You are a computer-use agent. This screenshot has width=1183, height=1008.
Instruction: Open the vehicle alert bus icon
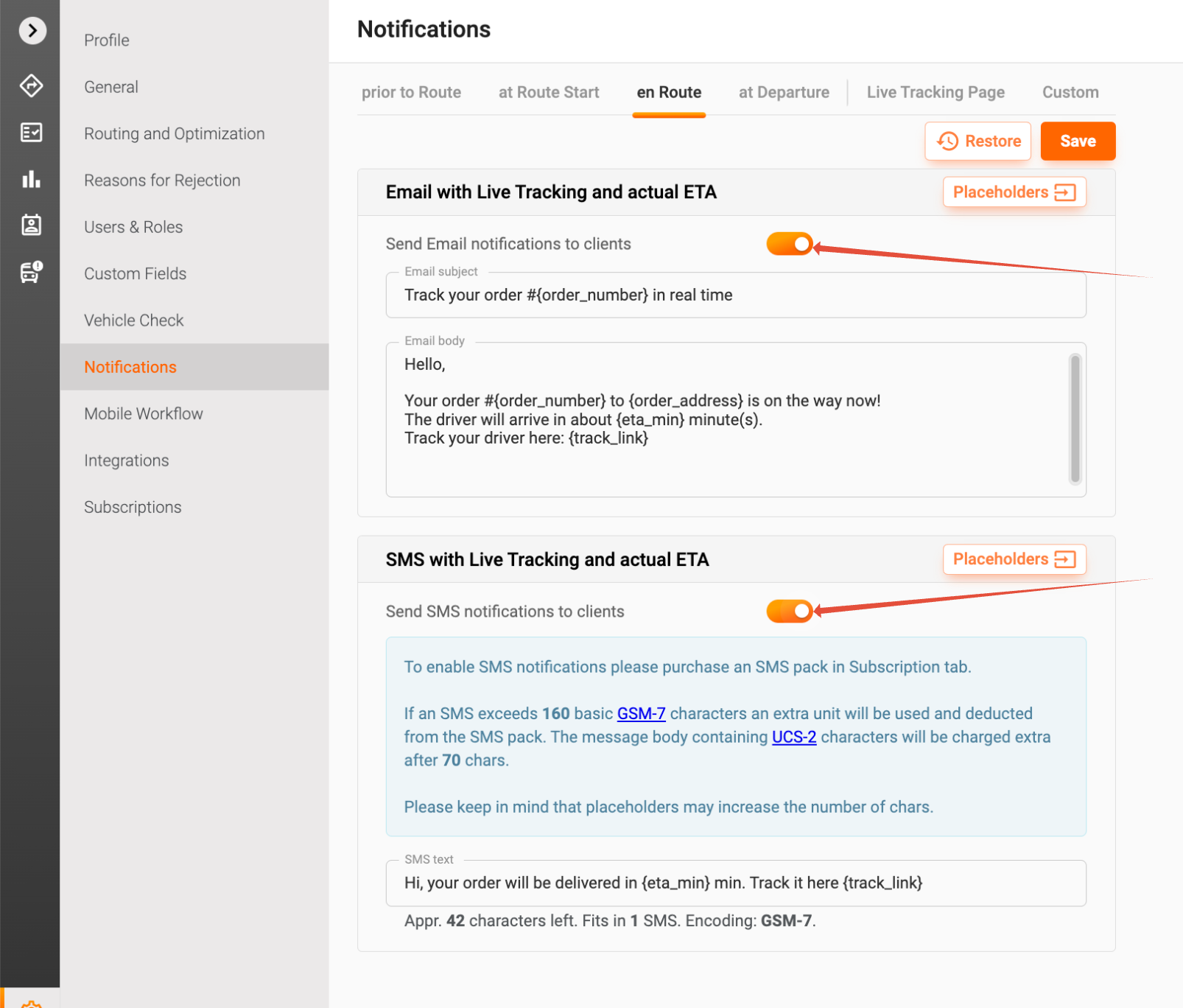(31, 272)
